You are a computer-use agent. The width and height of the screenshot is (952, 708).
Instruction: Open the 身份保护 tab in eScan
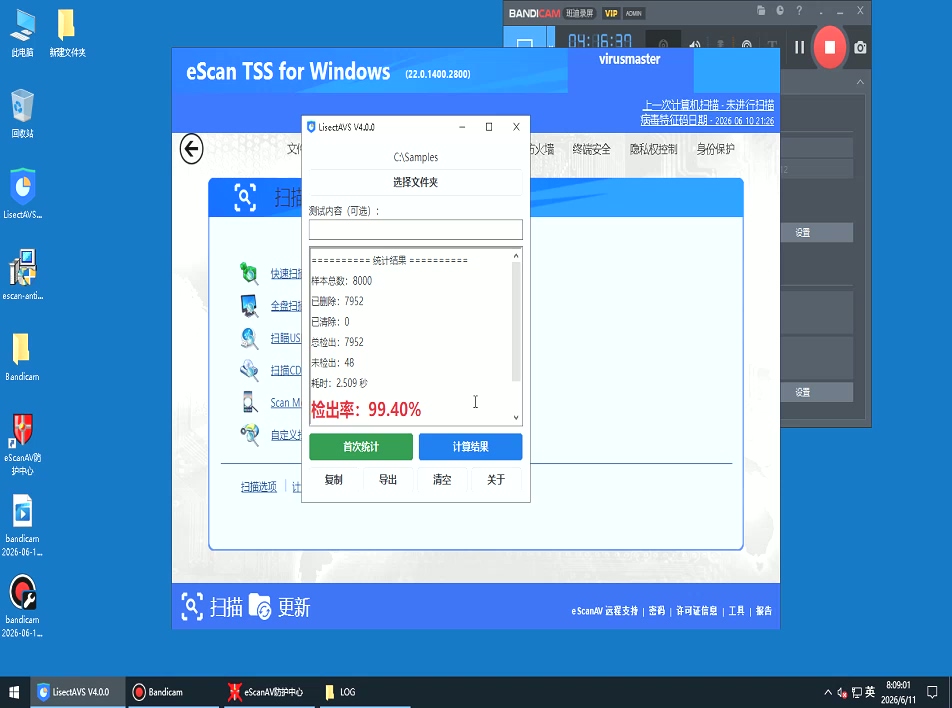715,149
